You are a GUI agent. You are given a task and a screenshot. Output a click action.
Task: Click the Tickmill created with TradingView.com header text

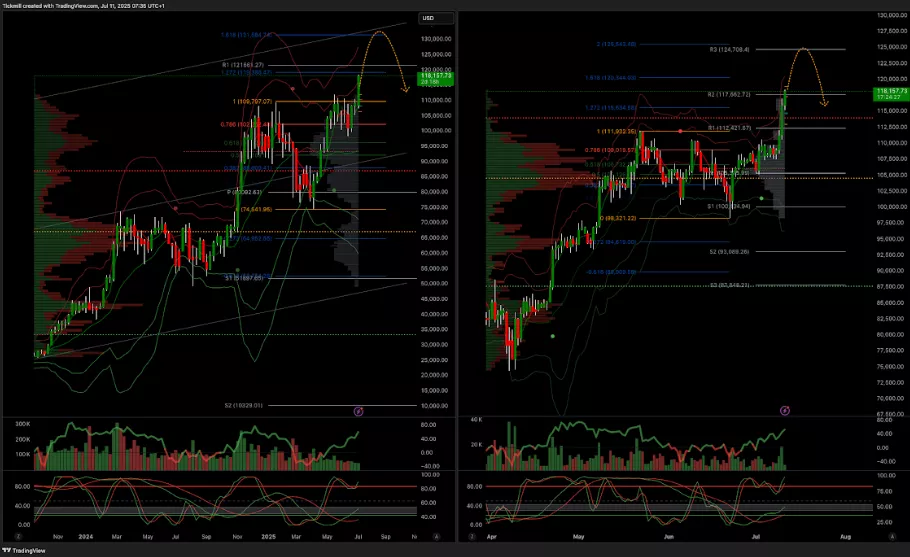click(90, 5)
